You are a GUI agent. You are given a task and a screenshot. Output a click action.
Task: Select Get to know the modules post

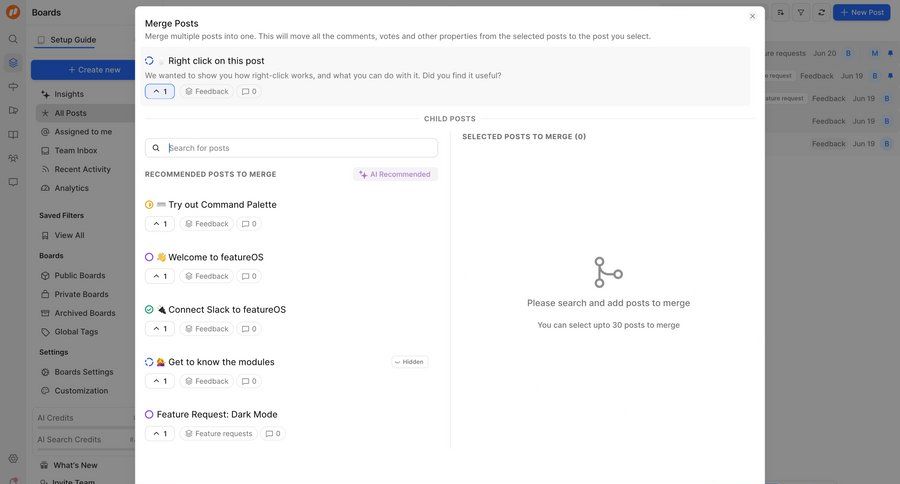tap(221, 362)
